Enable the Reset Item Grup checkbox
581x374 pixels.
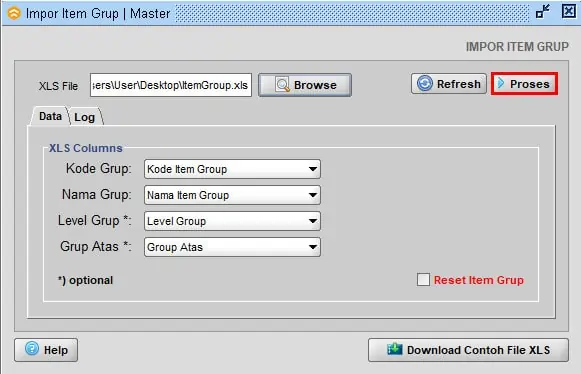[423, 280]
